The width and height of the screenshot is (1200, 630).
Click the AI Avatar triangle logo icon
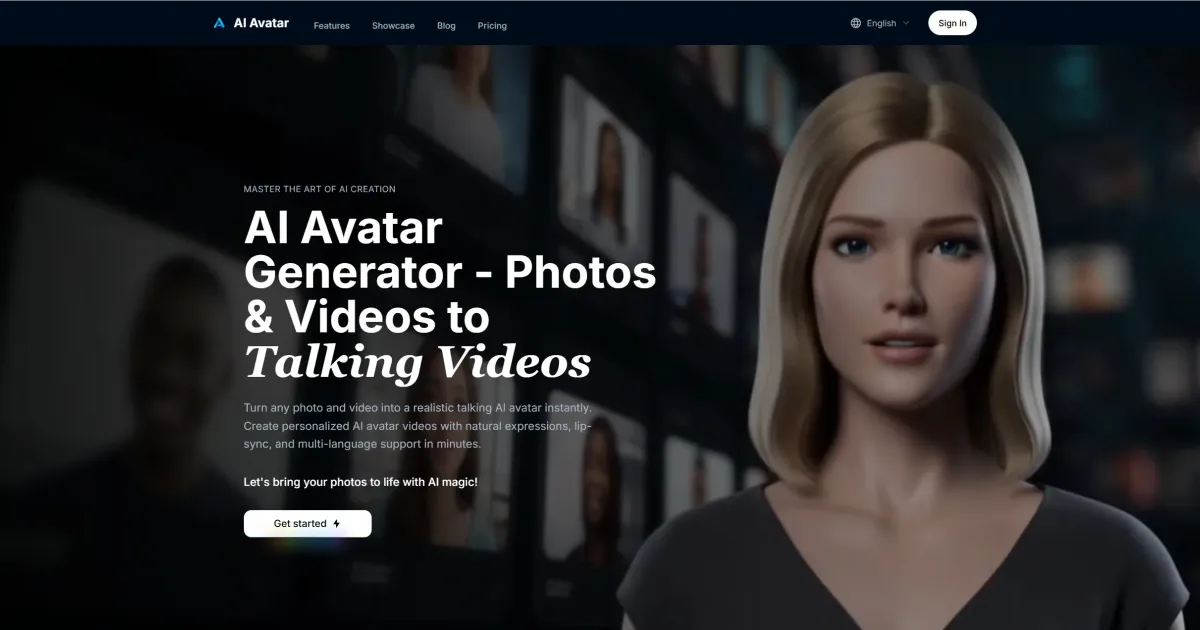pos(218,22)
